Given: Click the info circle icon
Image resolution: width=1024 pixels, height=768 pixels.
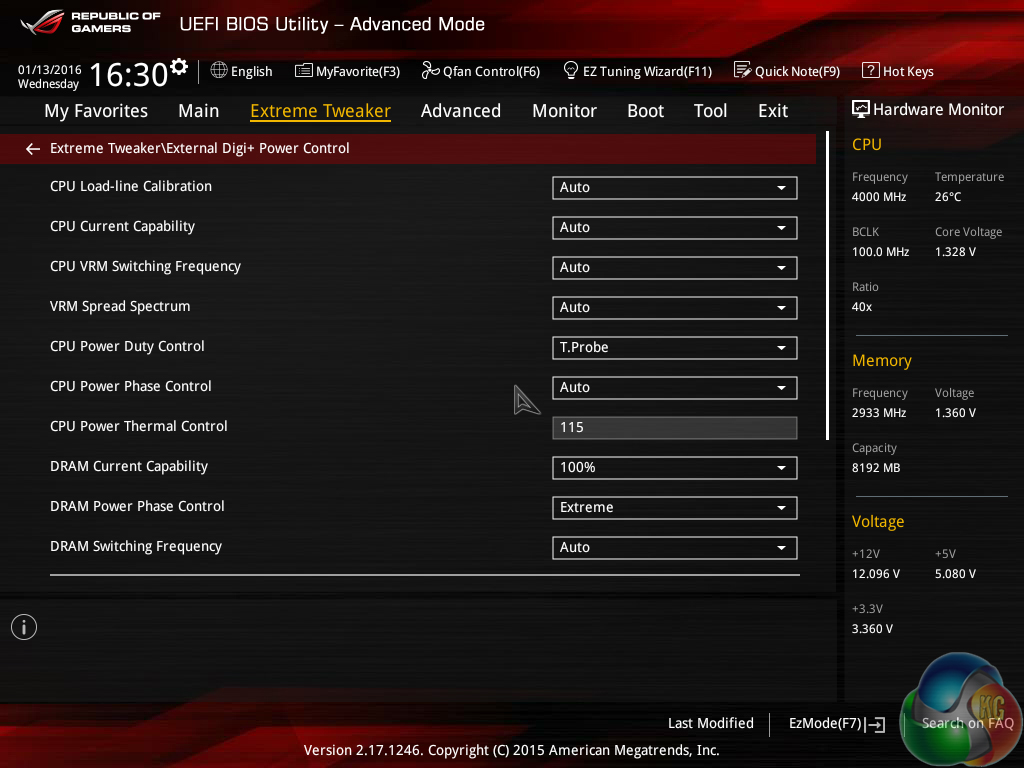Looking at the screenshot, I should click(24, 627).
